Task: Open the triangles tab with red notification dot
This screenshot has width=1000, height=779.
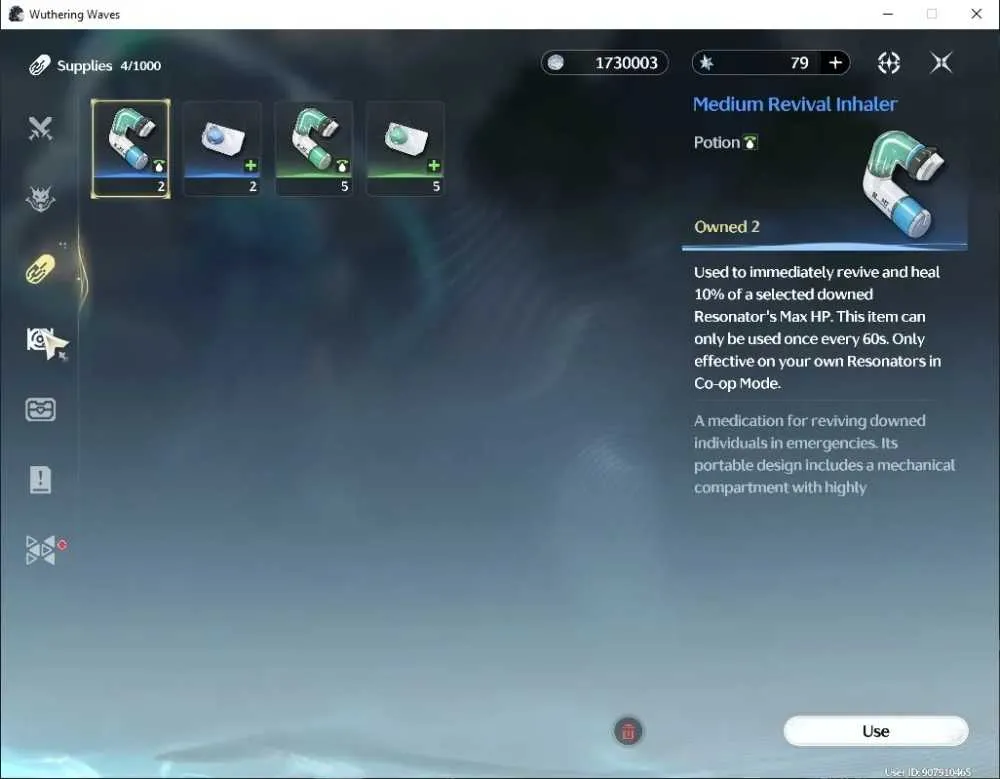Action: coord(41,549)
